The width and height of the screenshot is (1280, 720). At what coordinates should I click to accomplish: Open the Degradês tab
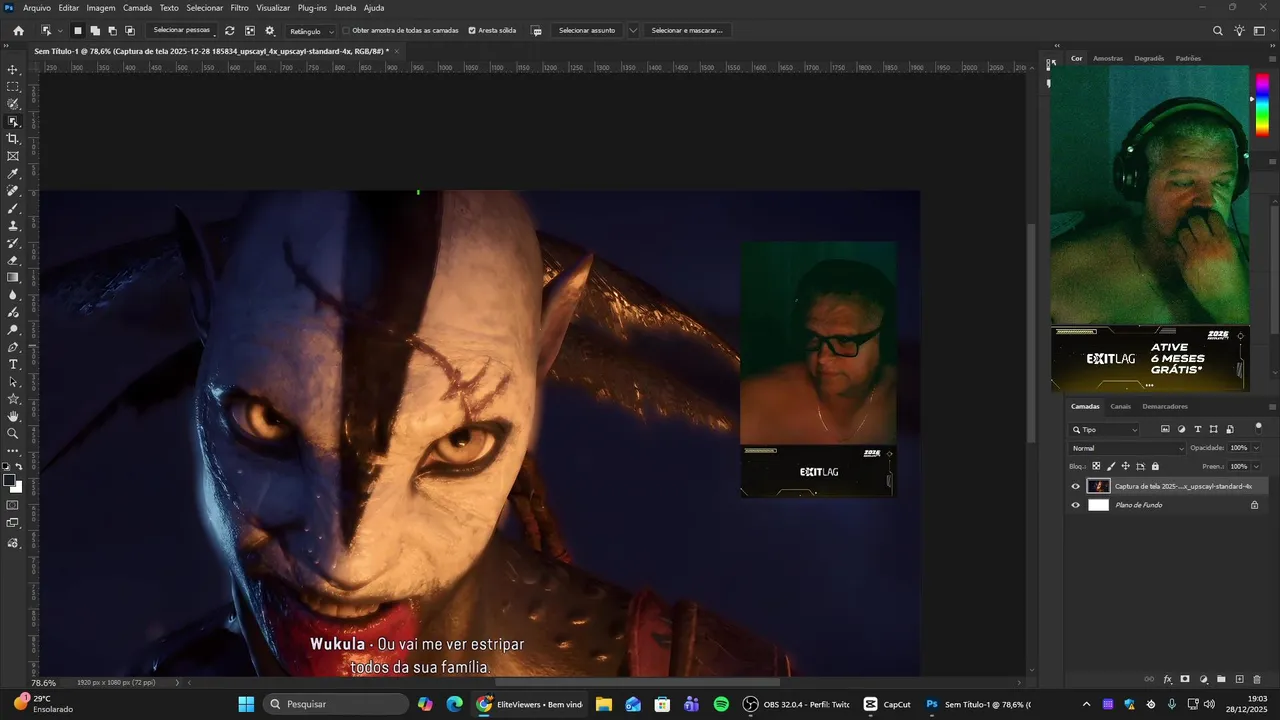(1149, 58)
